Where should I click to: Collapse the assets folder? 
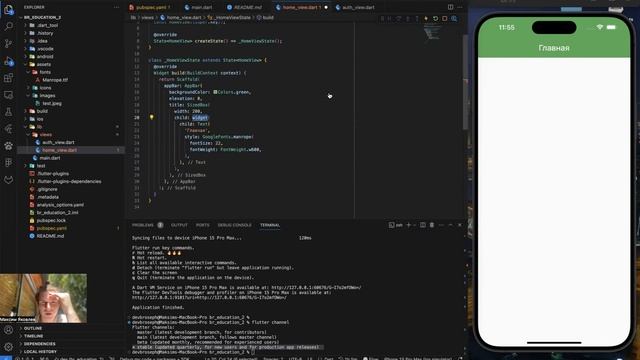pyautogui.click(x=44, y=64)
